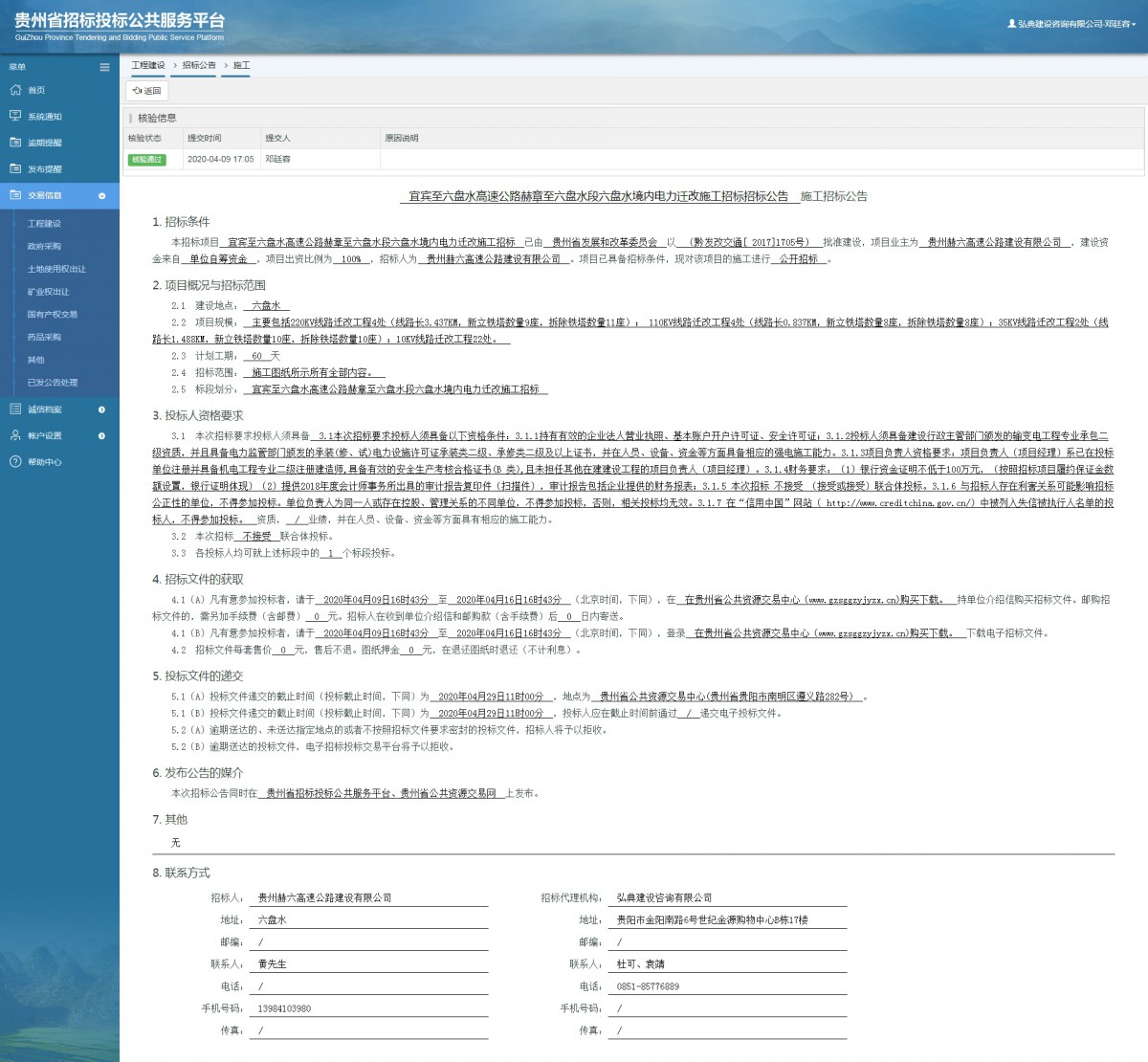The image size is (1148, 1062).
Task: Open the user account dropdown 弘典建设咨询有限公司
Action: [1071, 24]
